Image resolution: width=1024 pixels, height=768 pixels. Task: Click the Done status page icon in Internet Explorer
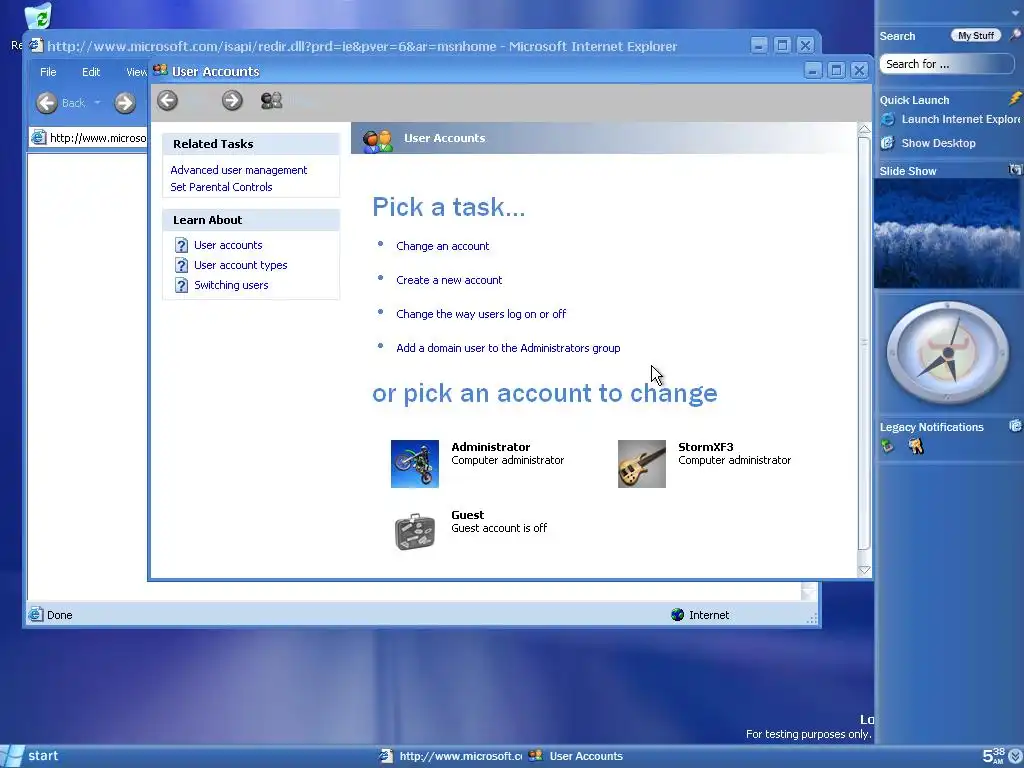(x=36, y=615)
